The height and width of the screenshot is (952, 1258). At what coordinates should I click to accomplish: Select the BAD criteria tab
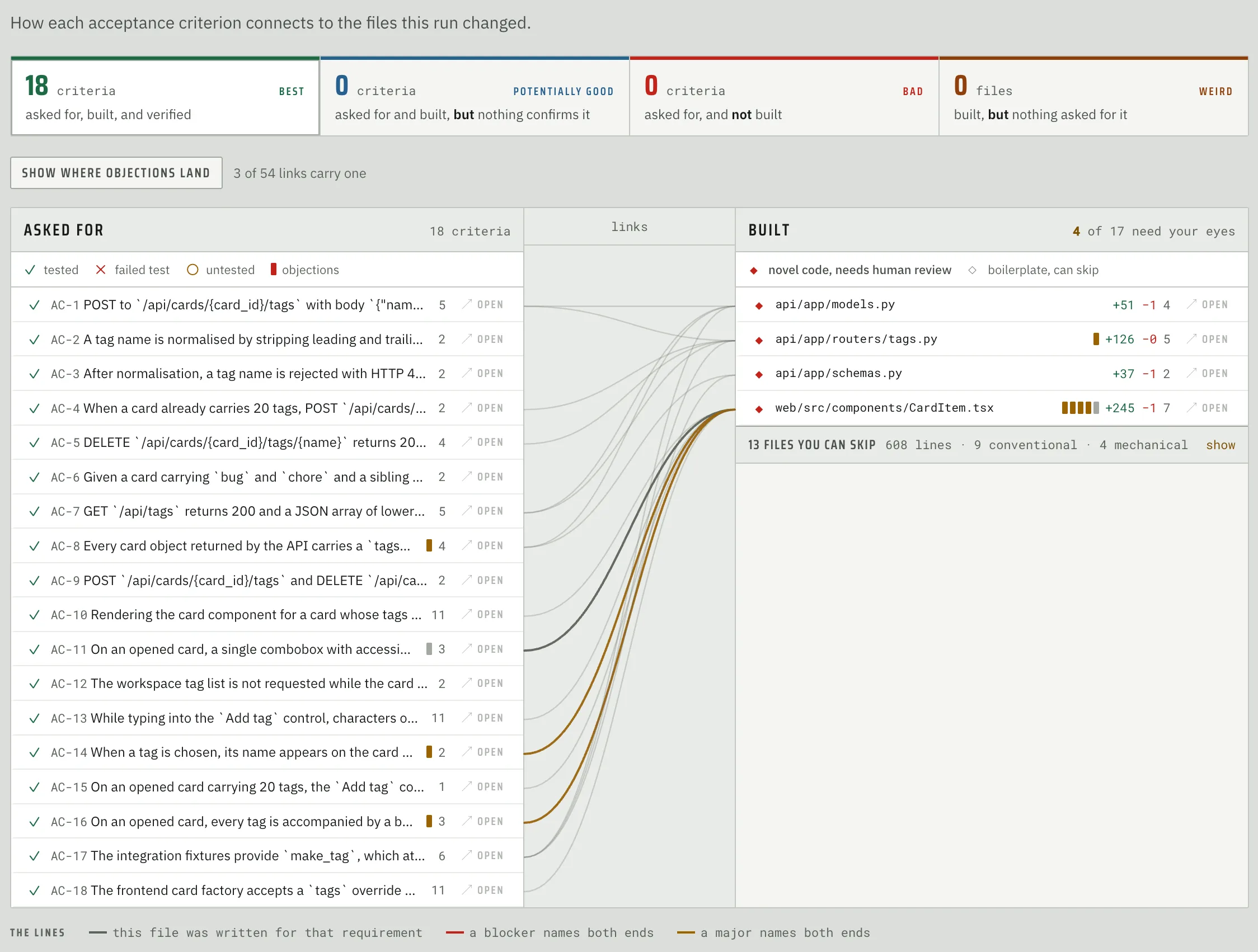(783, 97)
